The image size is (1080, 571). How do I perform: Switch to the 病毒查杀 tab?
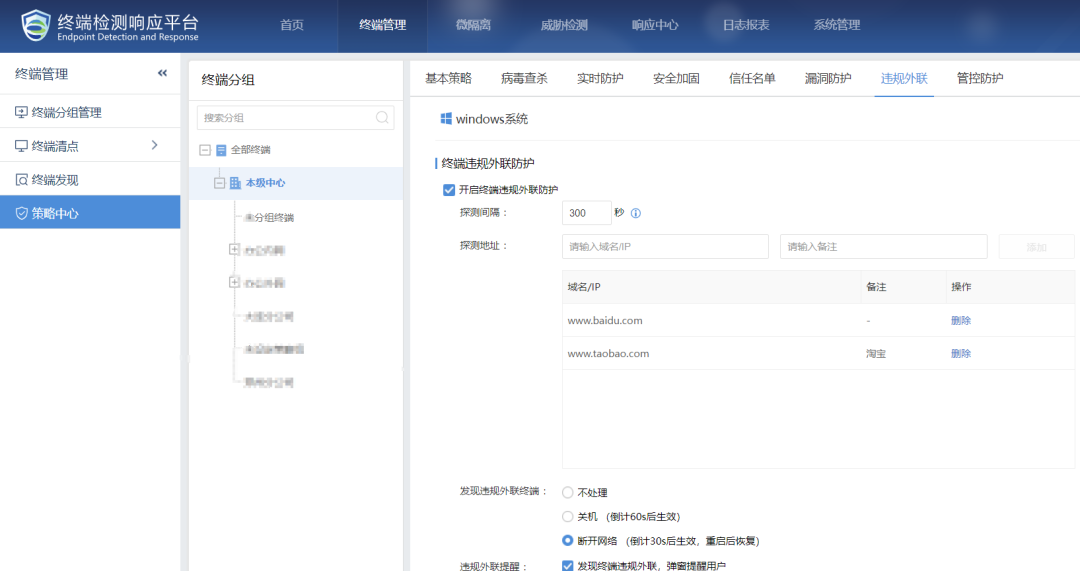click(524, 79)
